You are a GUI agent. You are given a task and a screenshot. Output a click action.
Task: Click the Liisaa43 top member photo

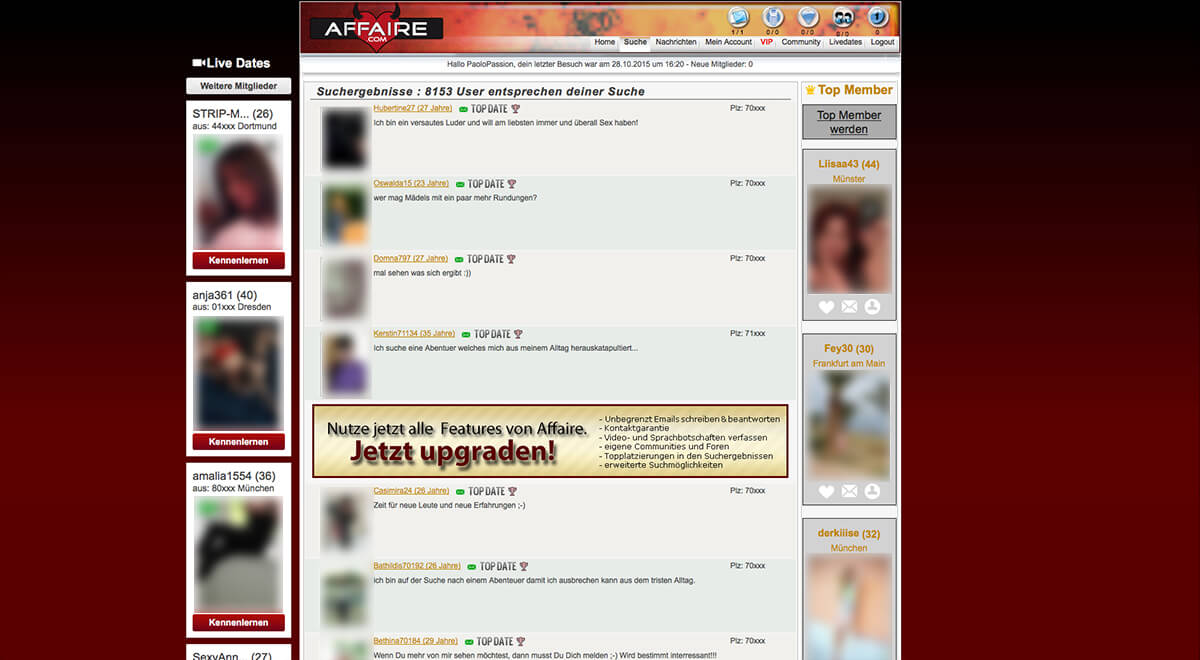click(849, 238)
